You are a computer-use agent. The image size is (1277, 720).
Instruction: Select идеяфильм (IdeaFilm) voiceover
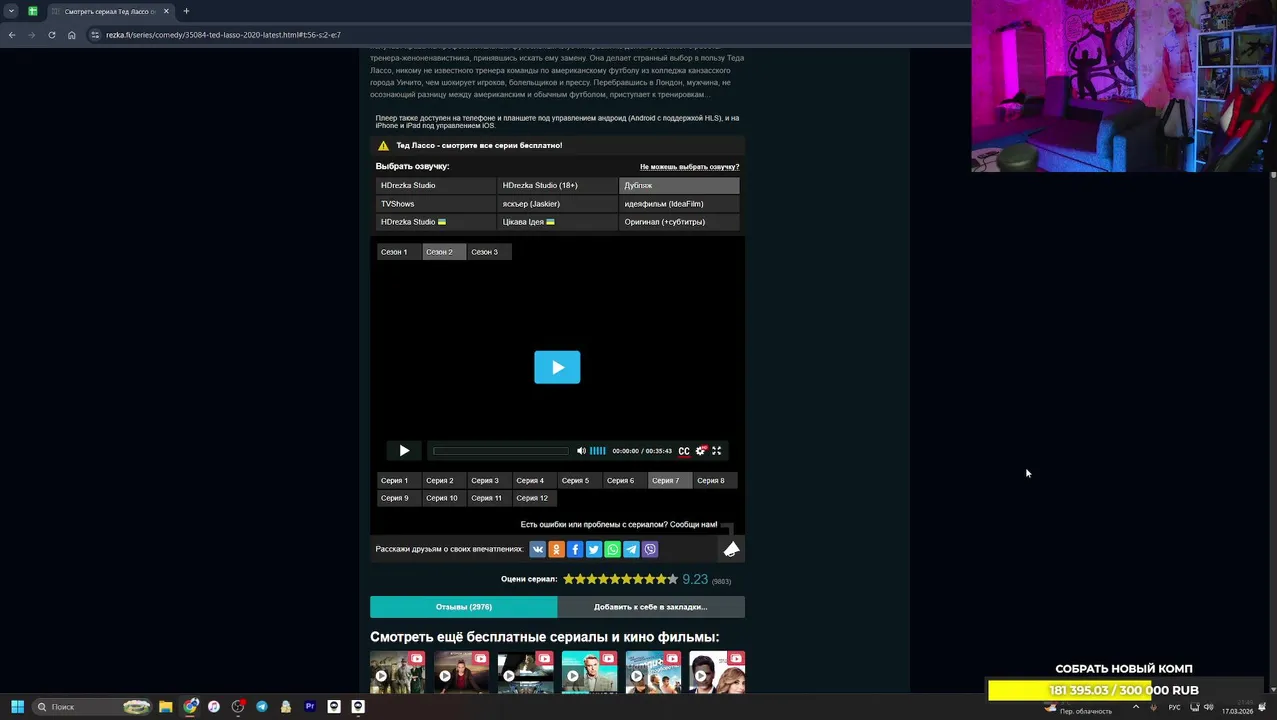point(679,204)
